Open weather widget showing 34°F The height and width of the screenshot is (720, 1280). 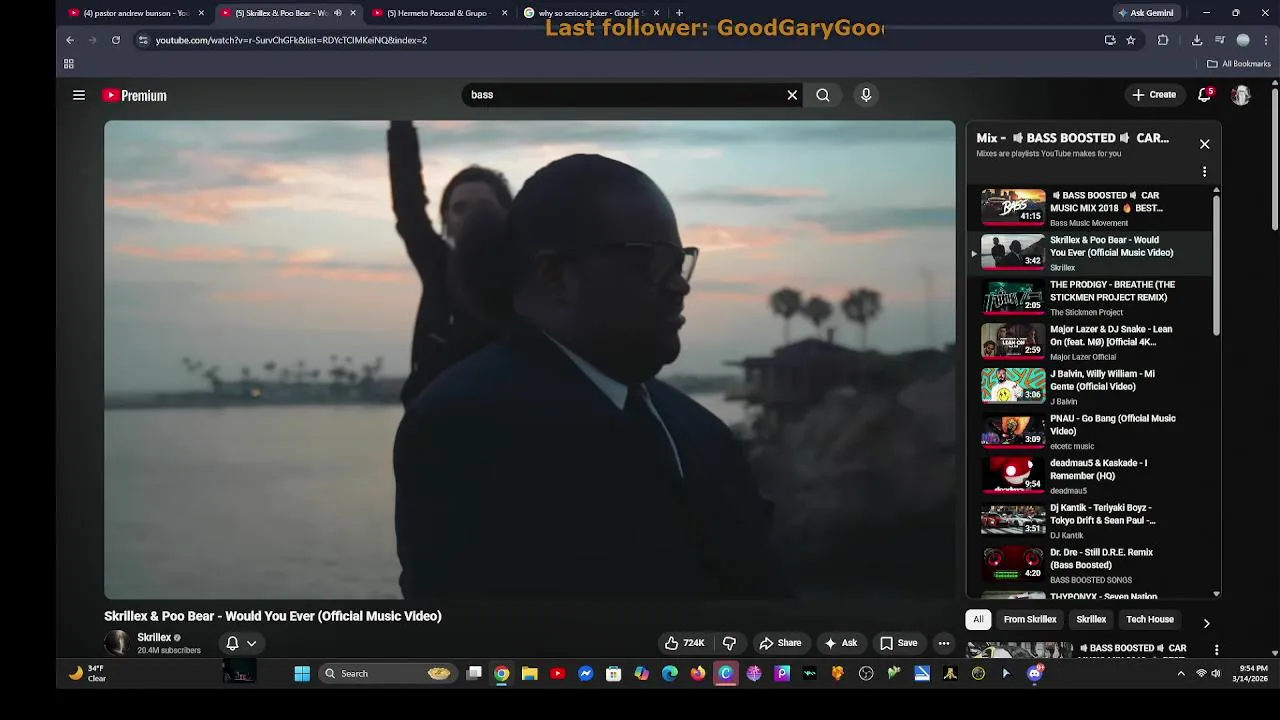(x=86, y=674)
